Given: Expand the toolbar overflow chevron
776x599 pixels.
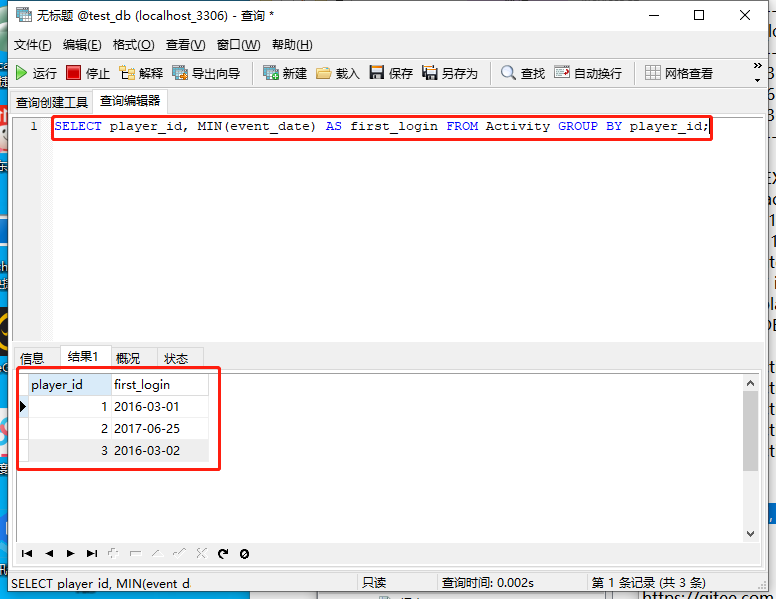Looking at the screenshot, I should coord(757,66).
